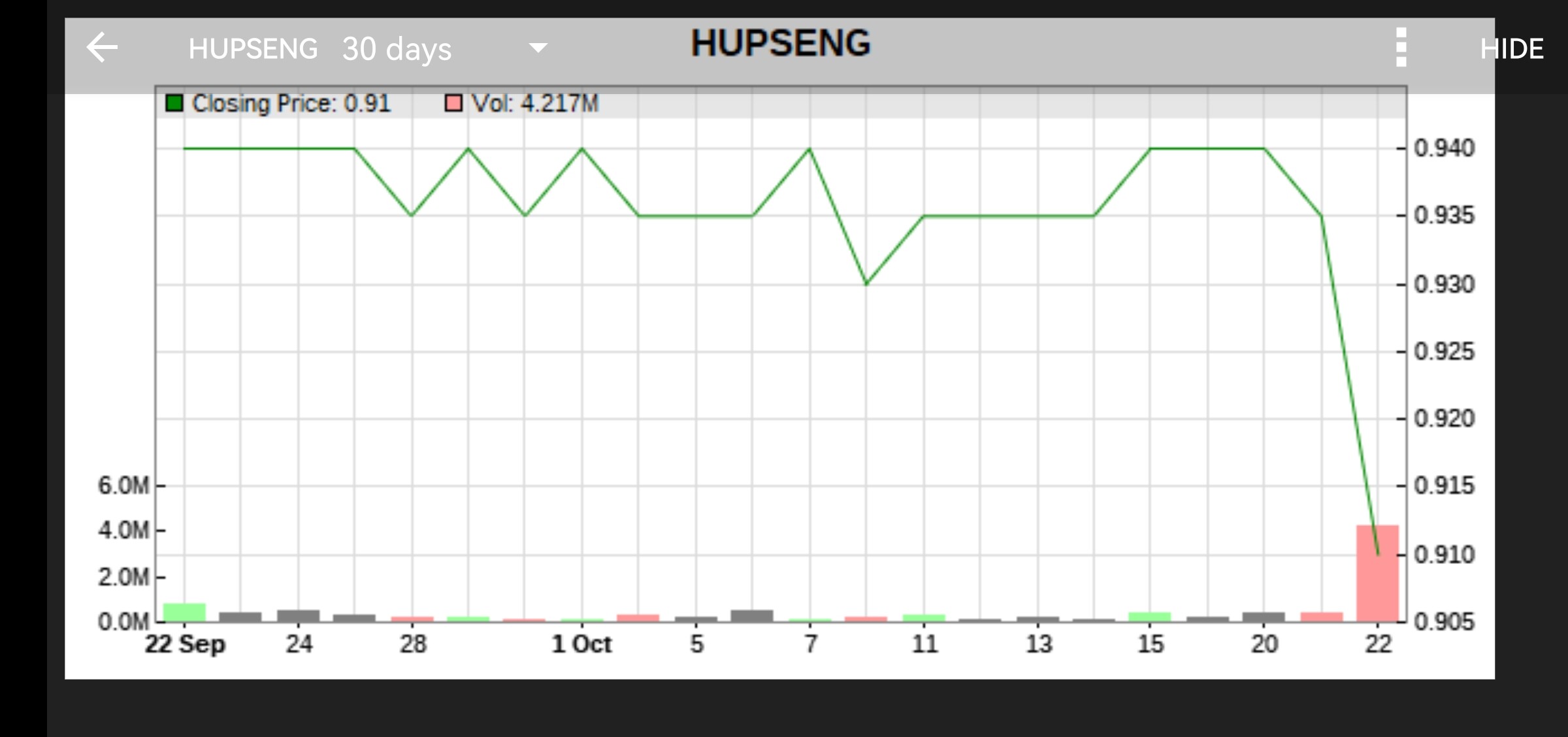The image size is (1568, 737).
Task: Click the 0.940 price axis label
Action: [1444, 148]
